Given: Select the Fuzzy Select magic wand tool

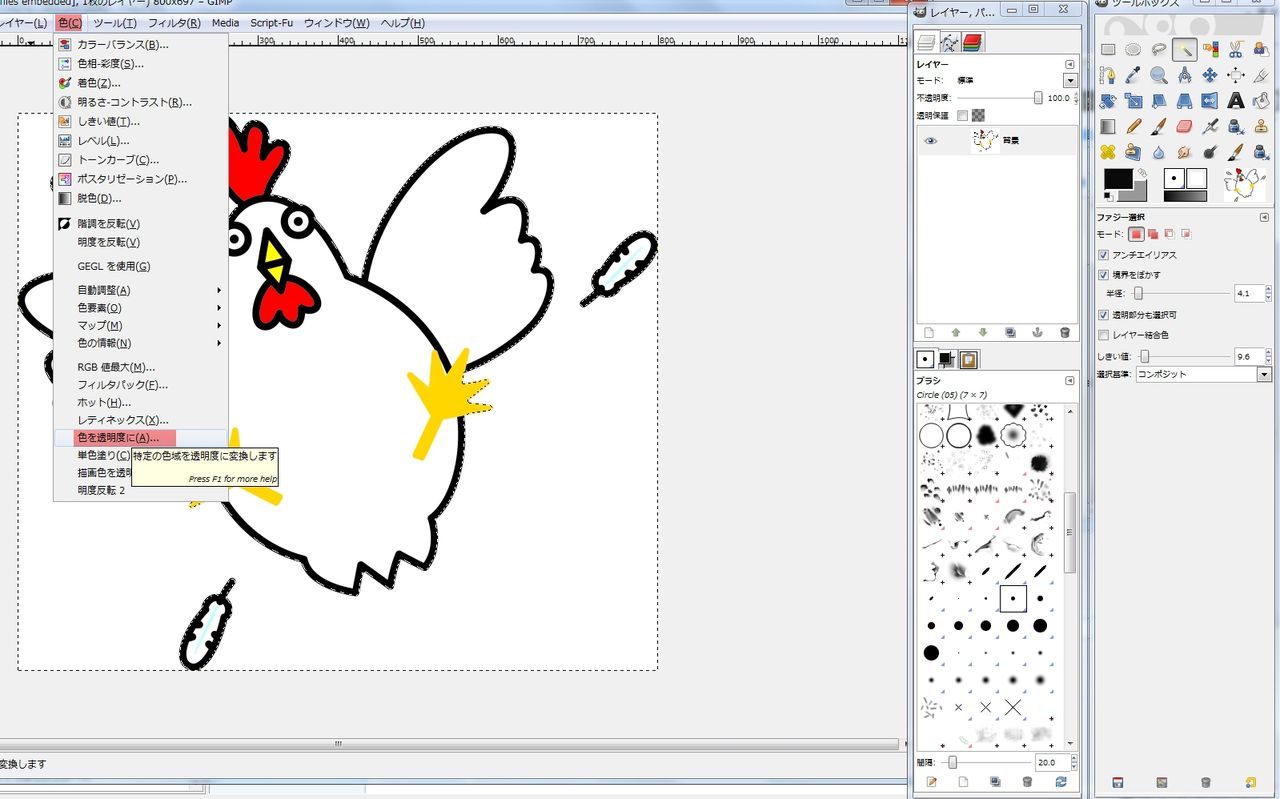Looking at the screenshot, I should [1185, 49].
